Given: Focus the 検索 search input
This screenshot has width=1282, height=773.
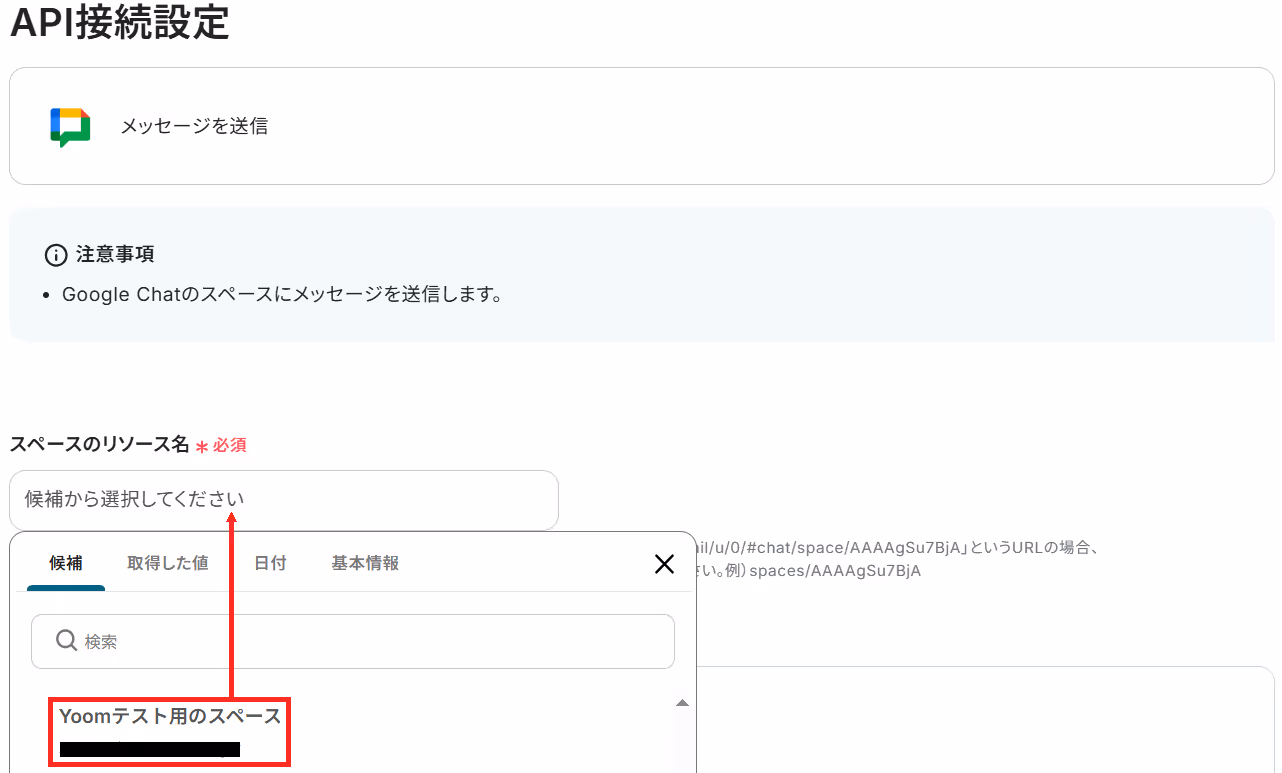Looking at the screenshot, I should (x=353, y=641).
